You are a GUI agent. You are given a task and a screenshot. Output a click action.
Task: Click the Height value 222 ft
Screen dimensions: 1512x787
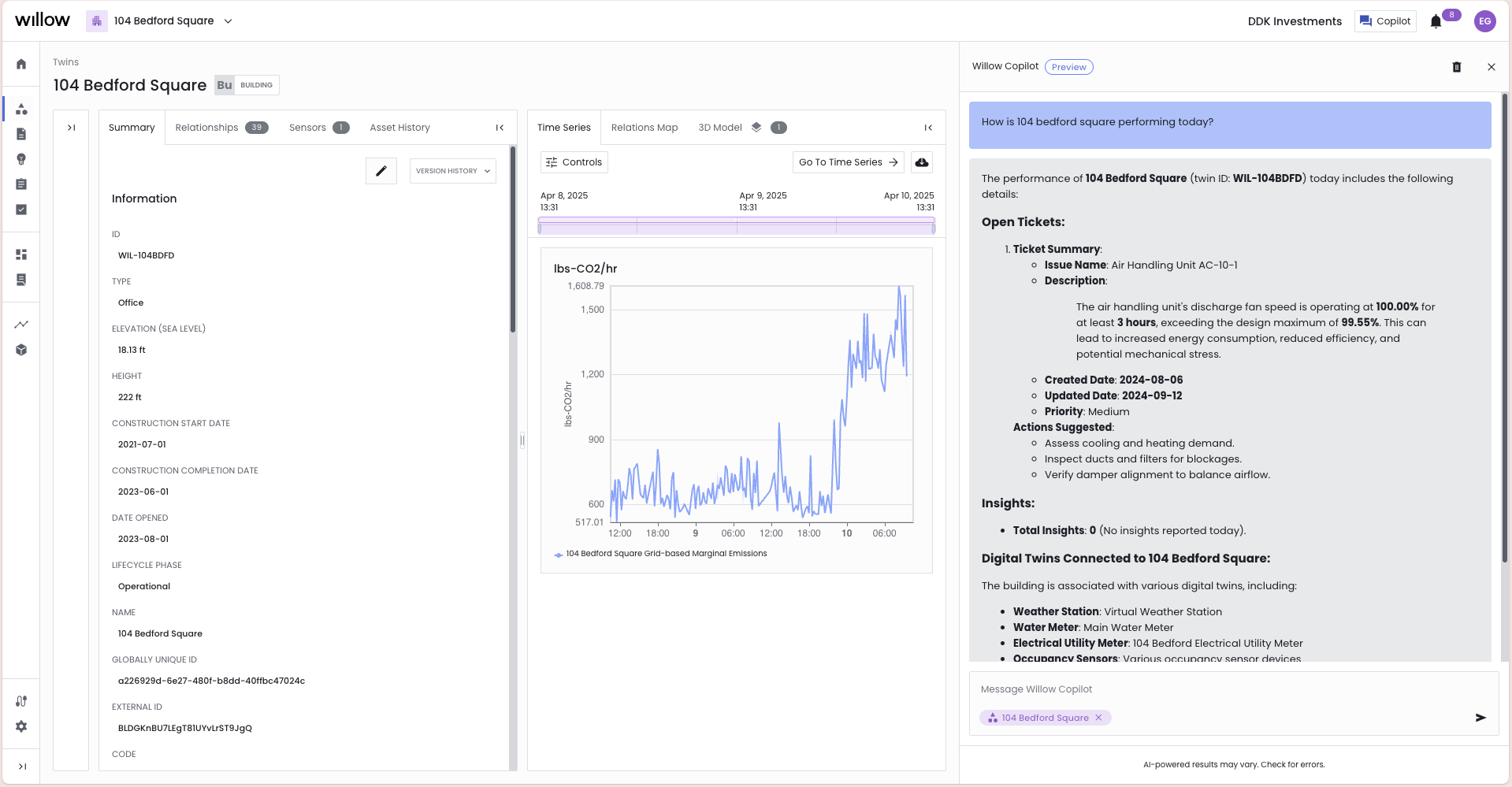click(x=130, y=397)
